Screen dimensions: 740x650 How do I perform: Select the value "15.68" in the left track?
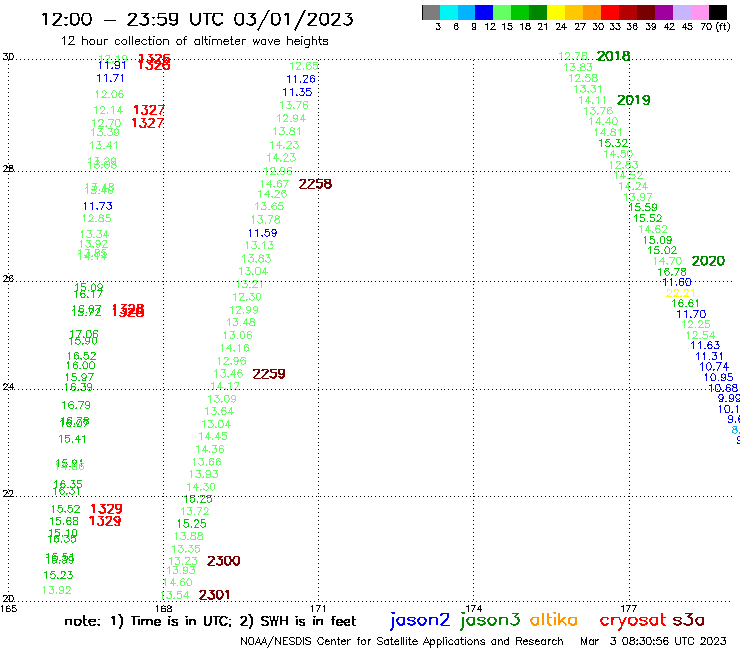pos(64,521)
